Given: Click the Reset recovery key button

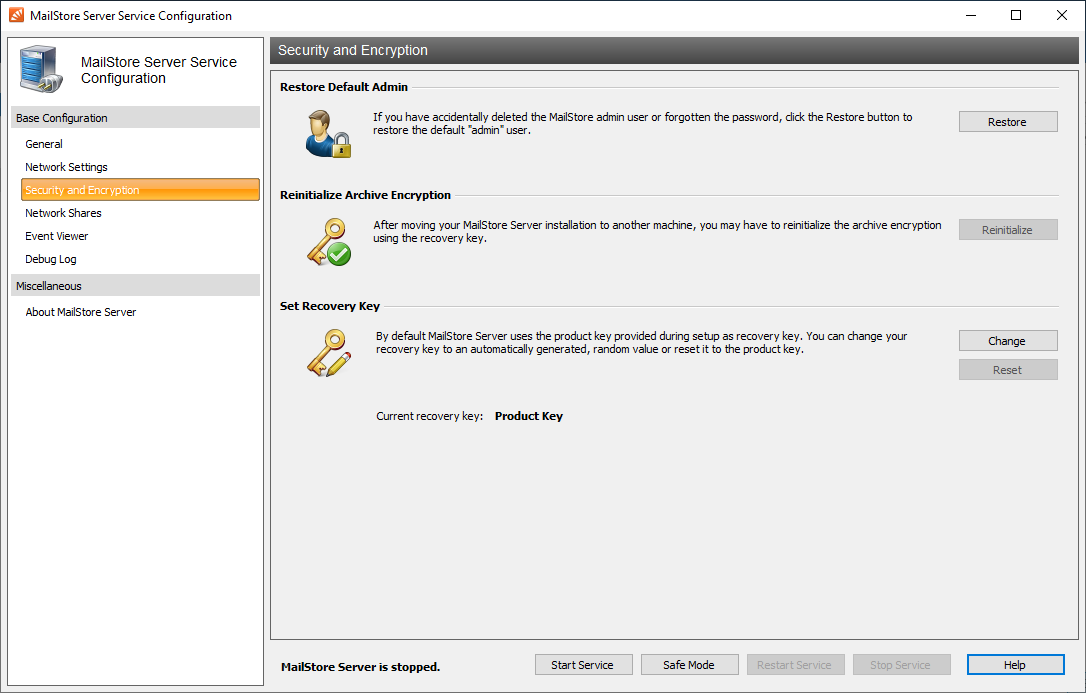Looking at the screenshot, I should (1008, 370).
